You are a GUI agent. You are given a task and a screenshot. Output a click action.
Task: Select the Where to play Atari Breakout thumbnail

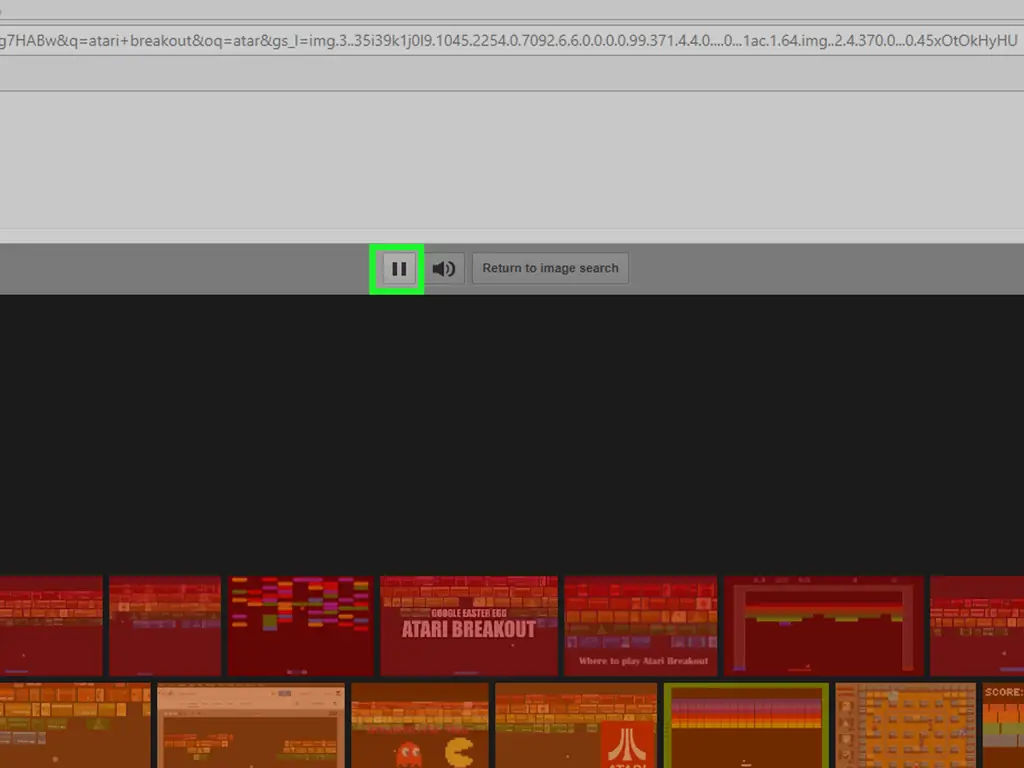[641, 626]
